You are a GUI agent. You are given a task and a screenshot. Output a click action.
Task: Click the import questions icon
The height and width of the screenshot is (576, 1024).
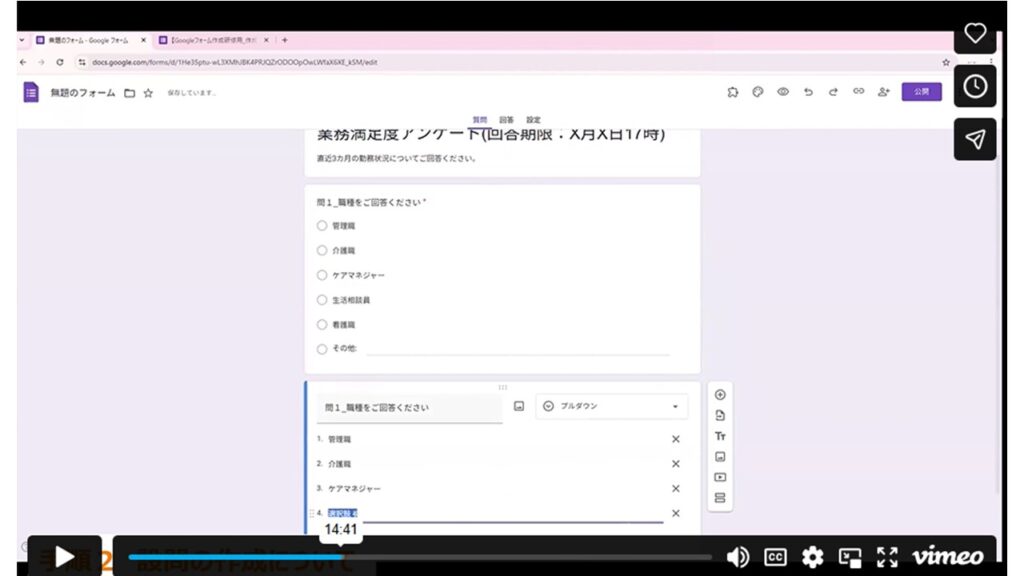point(720,415)
